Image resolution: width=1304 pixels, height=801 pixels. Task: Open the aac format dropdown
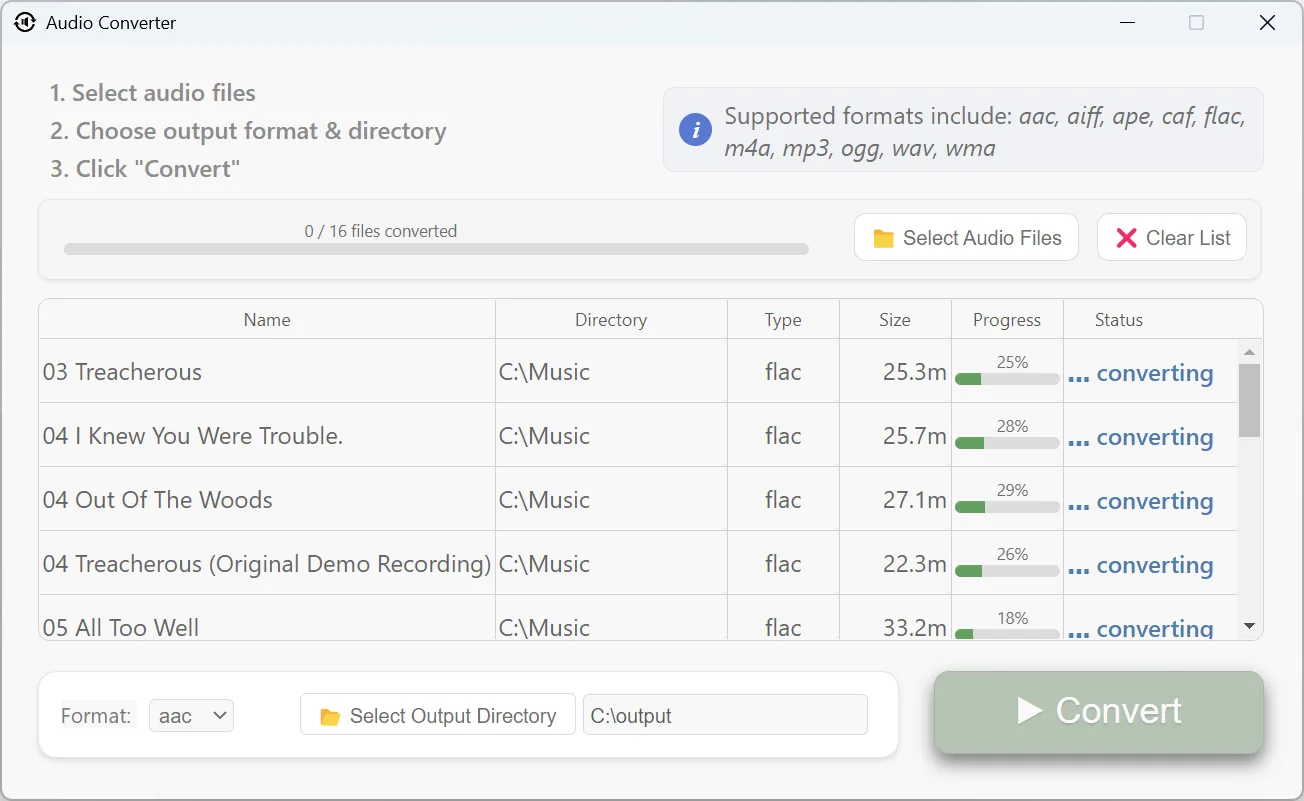[191, 715]
